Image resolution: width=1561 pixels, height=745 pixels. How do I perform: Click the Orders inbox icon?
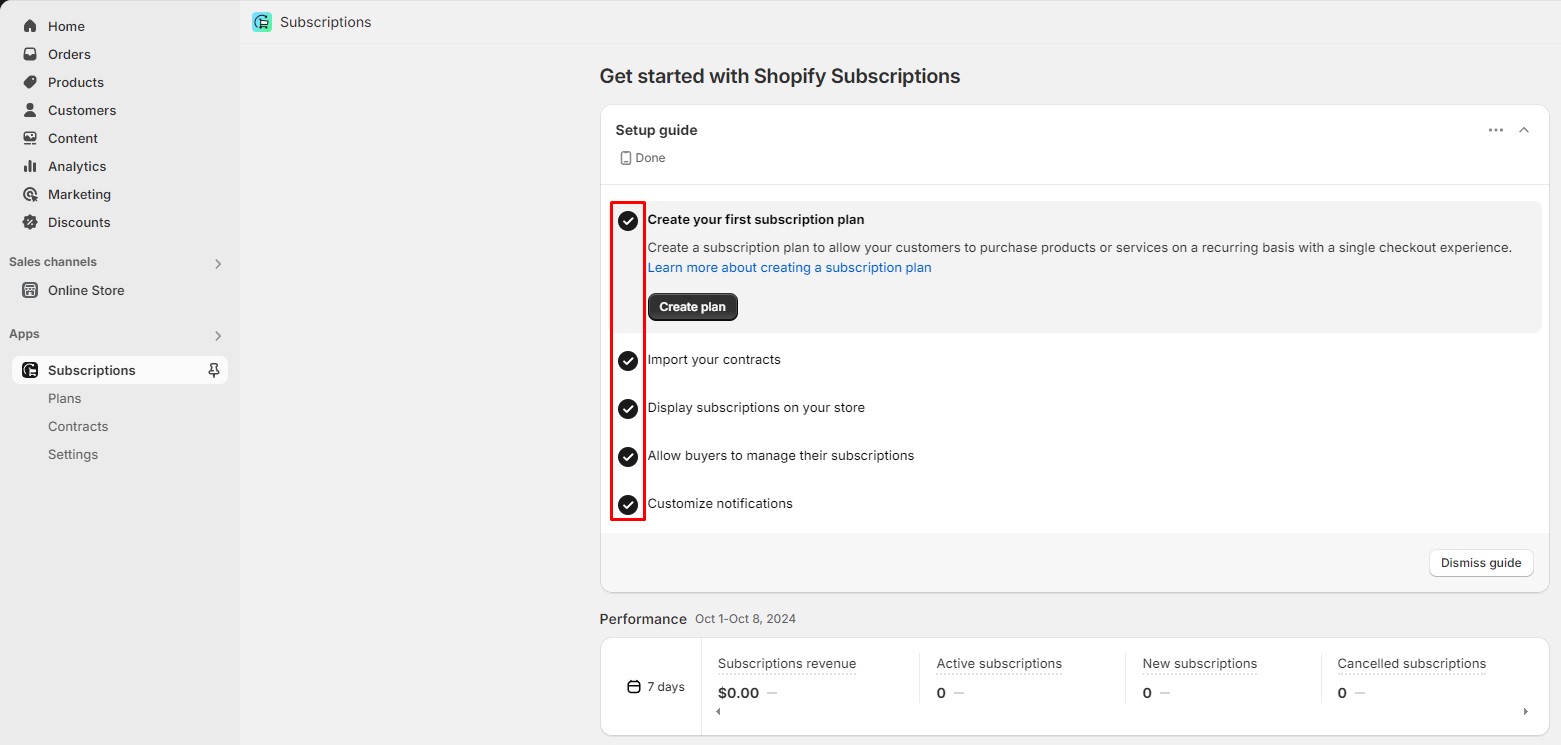click(x=30, y=54)
